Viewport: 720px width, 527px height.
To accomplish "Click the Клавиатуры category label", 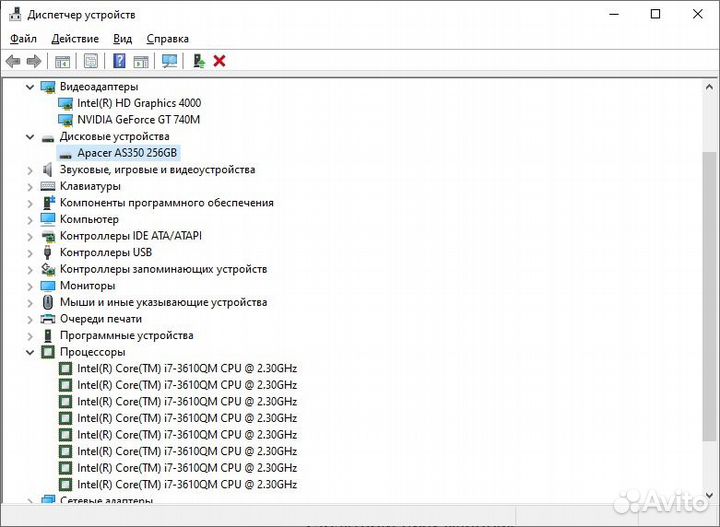I will click(90, 186).
